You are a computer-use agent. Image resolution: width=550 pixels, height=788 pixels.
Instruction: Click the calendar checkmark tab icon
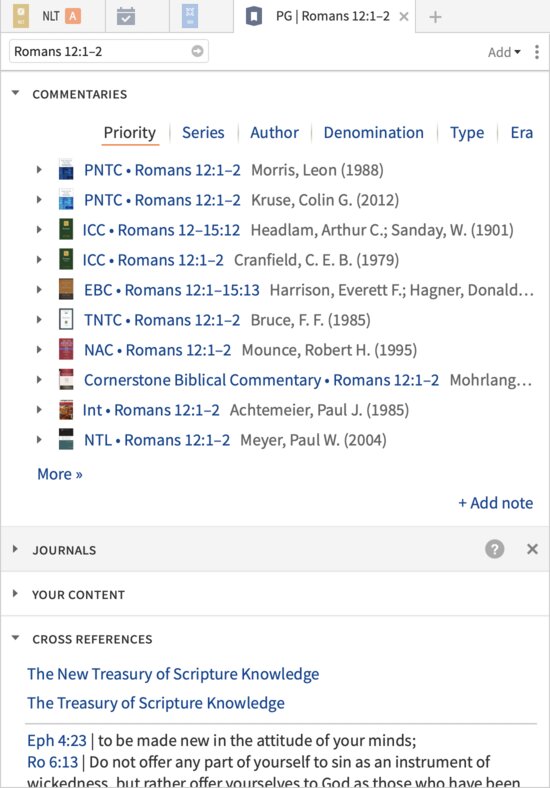point(126,17)
